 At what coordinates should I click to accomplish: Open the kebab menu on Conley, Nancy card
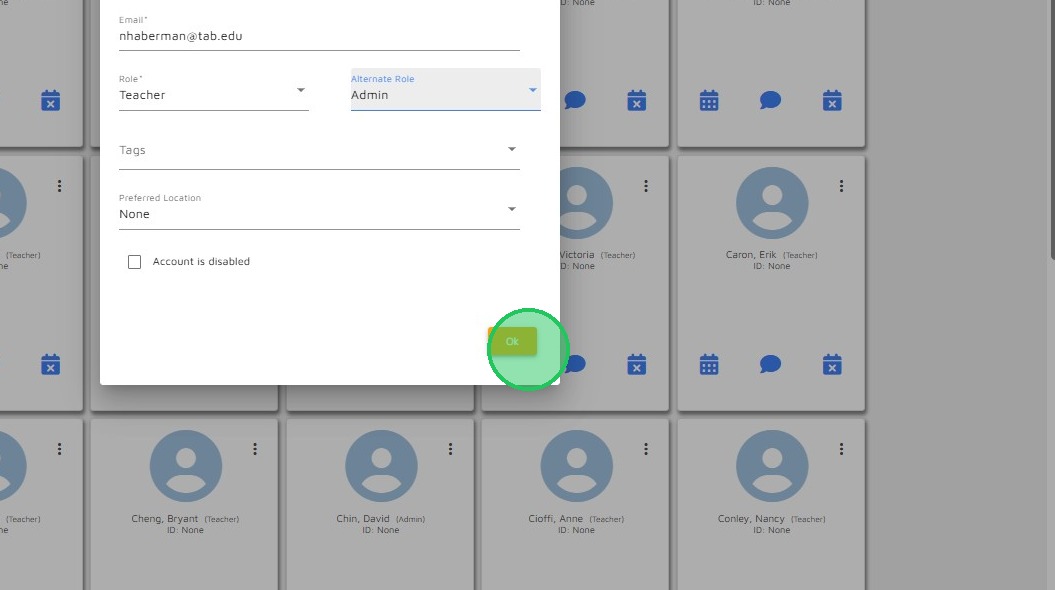click(841, 449)
